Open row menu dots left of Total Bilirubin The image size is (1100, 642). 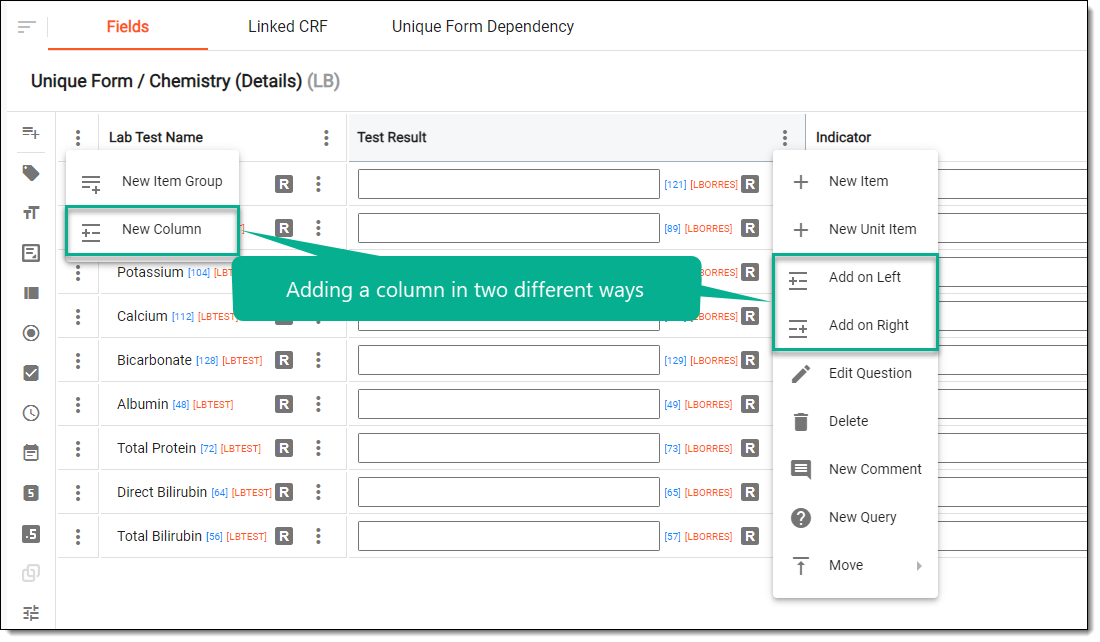78,536
